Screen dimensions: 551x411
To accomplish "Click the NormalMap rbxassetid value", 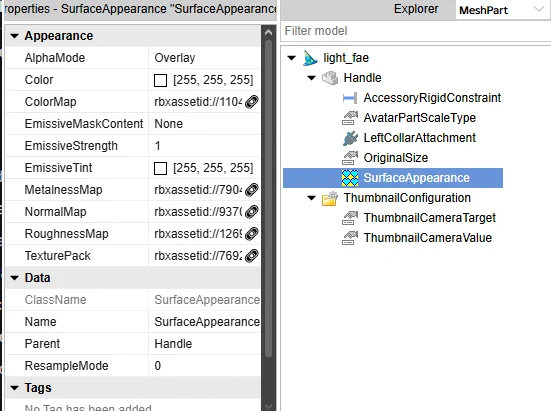I will (198, 212).
